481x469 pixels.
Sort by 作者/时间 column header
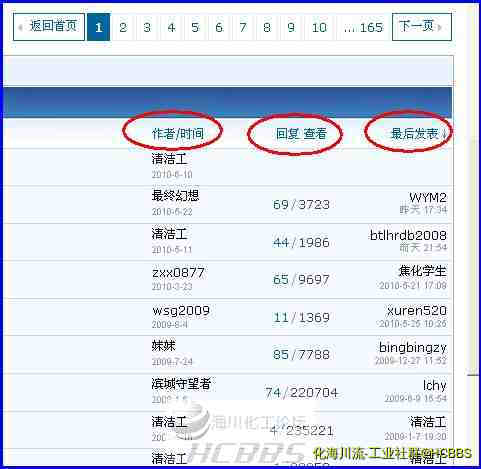[x=178, y=134]
